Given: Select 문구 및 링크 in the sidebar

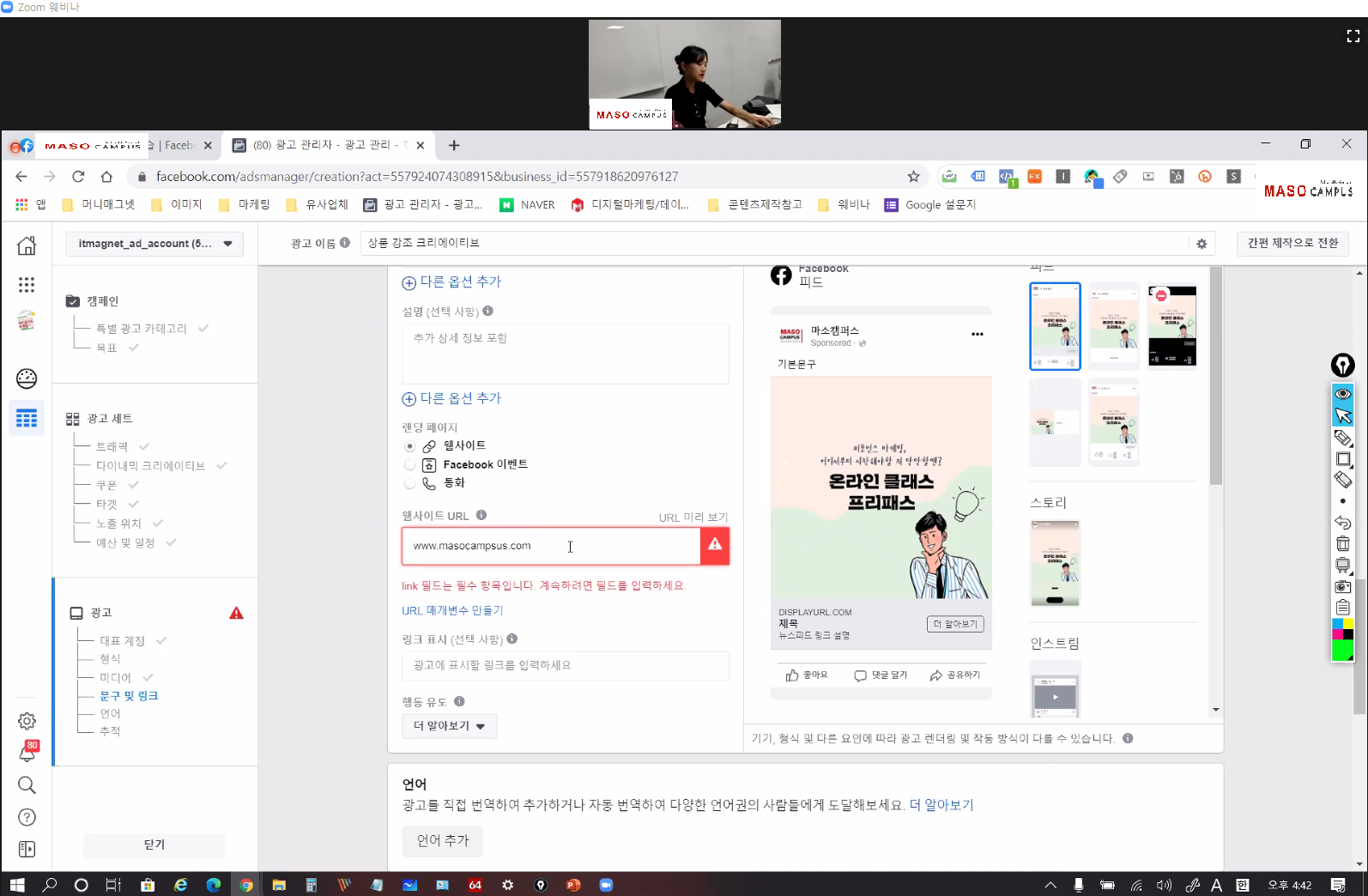Looking at the screenshot, I should pyautogui.click(x=129, y=696).
